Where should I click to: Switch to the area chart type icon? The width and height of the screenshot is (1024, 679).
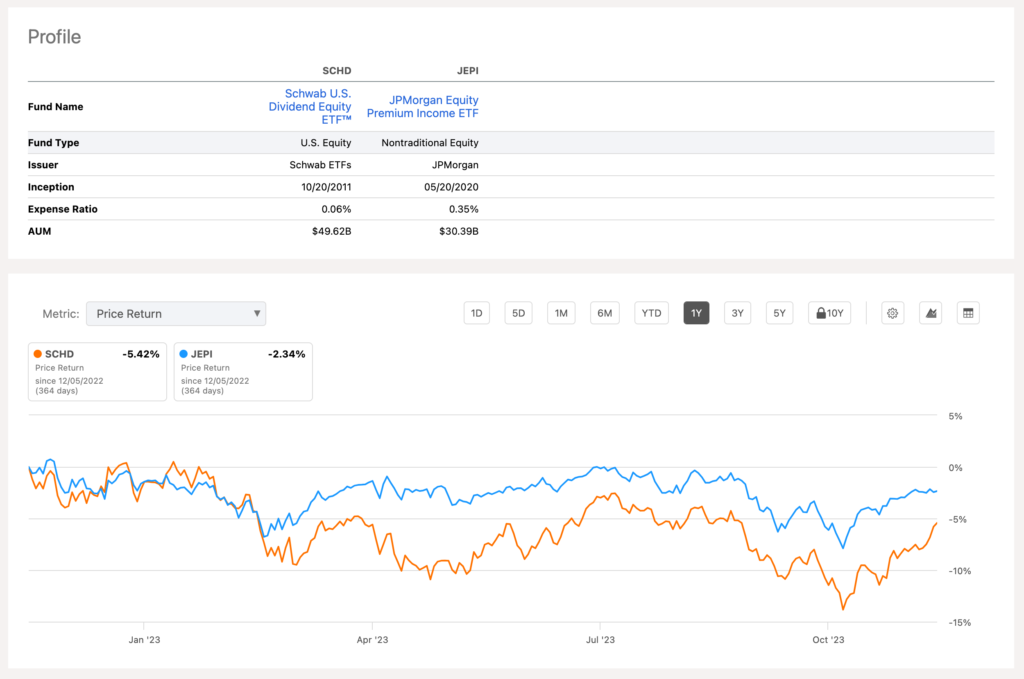tap(931, 313)
